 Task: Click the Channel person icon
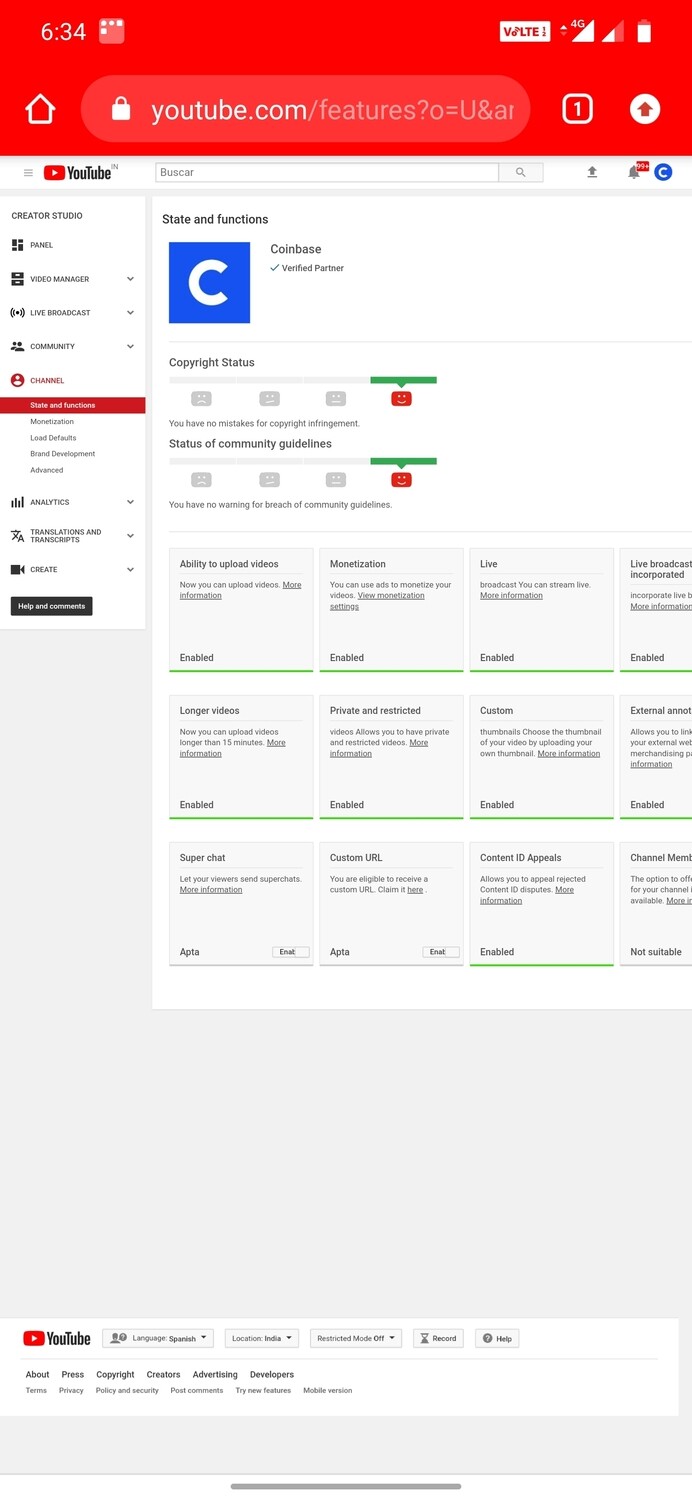coord(17,380)
